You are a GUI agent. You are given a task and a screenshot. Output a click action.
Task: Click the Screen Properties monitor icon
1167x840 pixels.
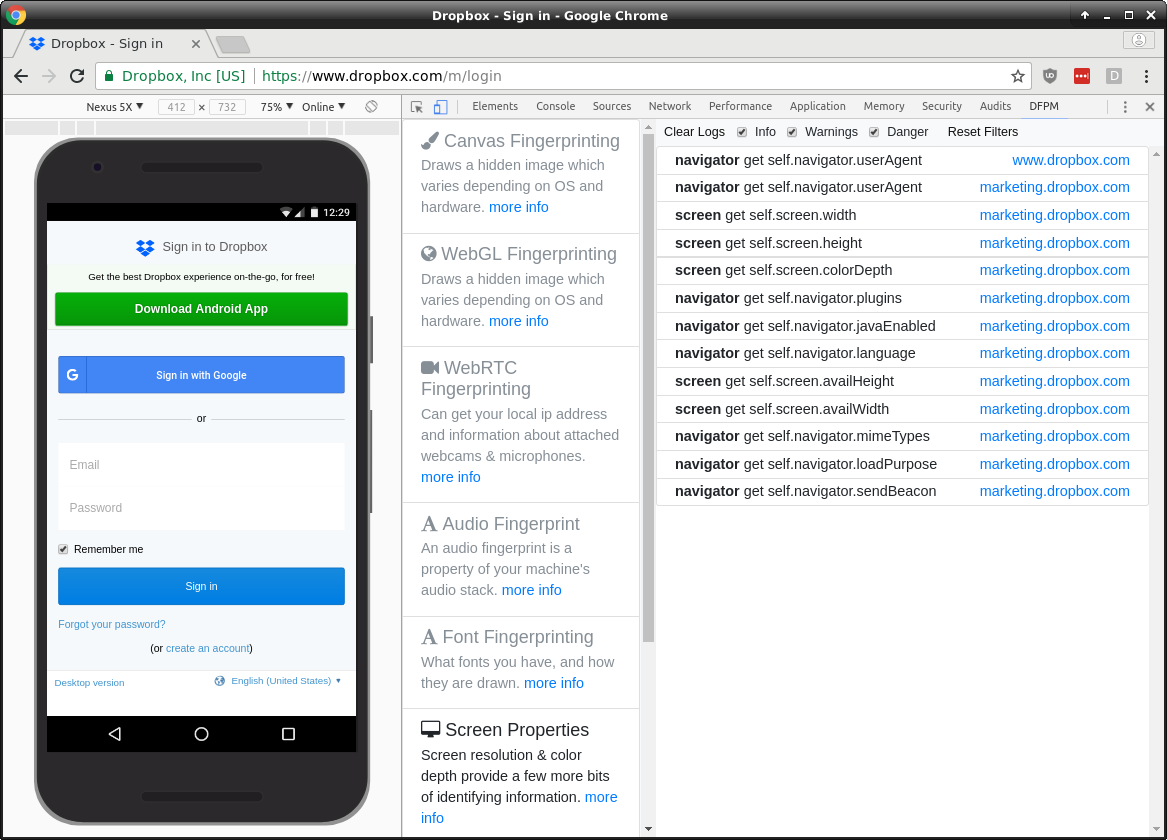430,729
